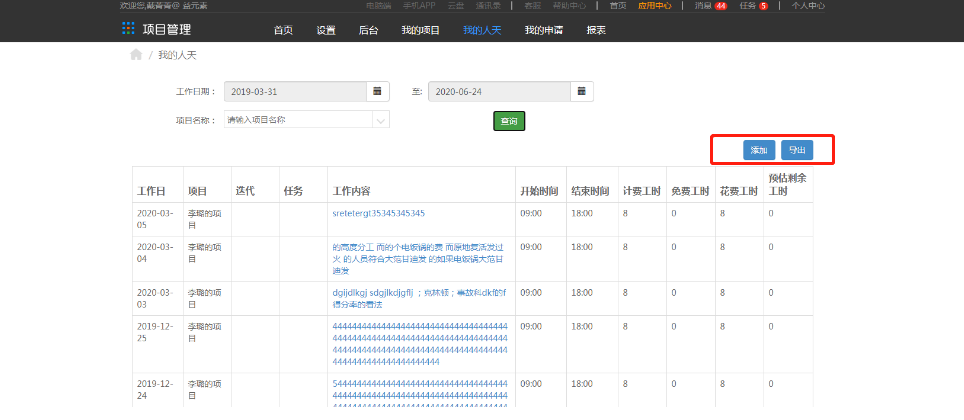Click 计费工时 column header
Screen dimensions: 964x420
click(641, 191)
